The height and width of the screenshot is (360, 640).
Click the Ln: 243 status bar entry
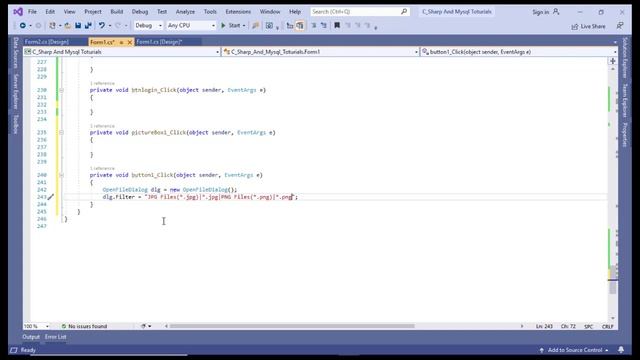coord(544,326)
